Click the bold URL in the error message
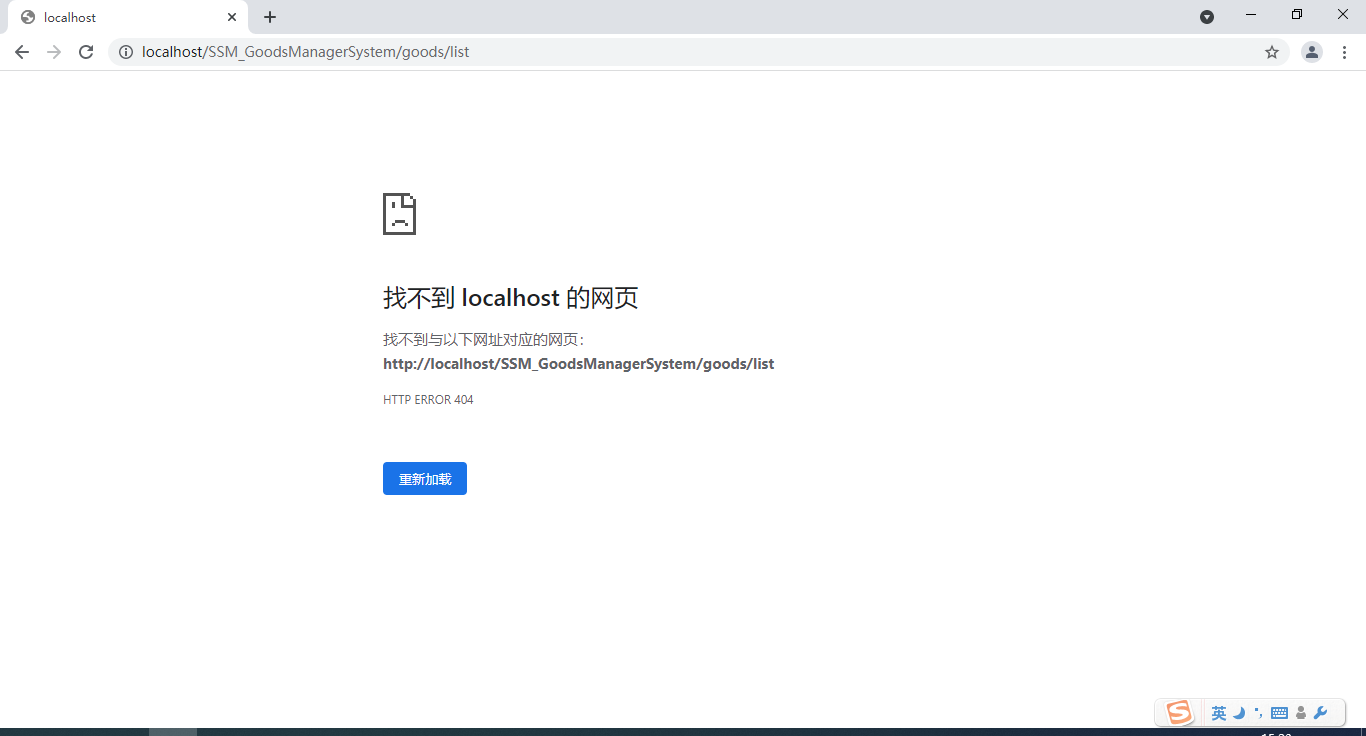Viewport: 1366px width, 736px height. (x=578, y=363)
